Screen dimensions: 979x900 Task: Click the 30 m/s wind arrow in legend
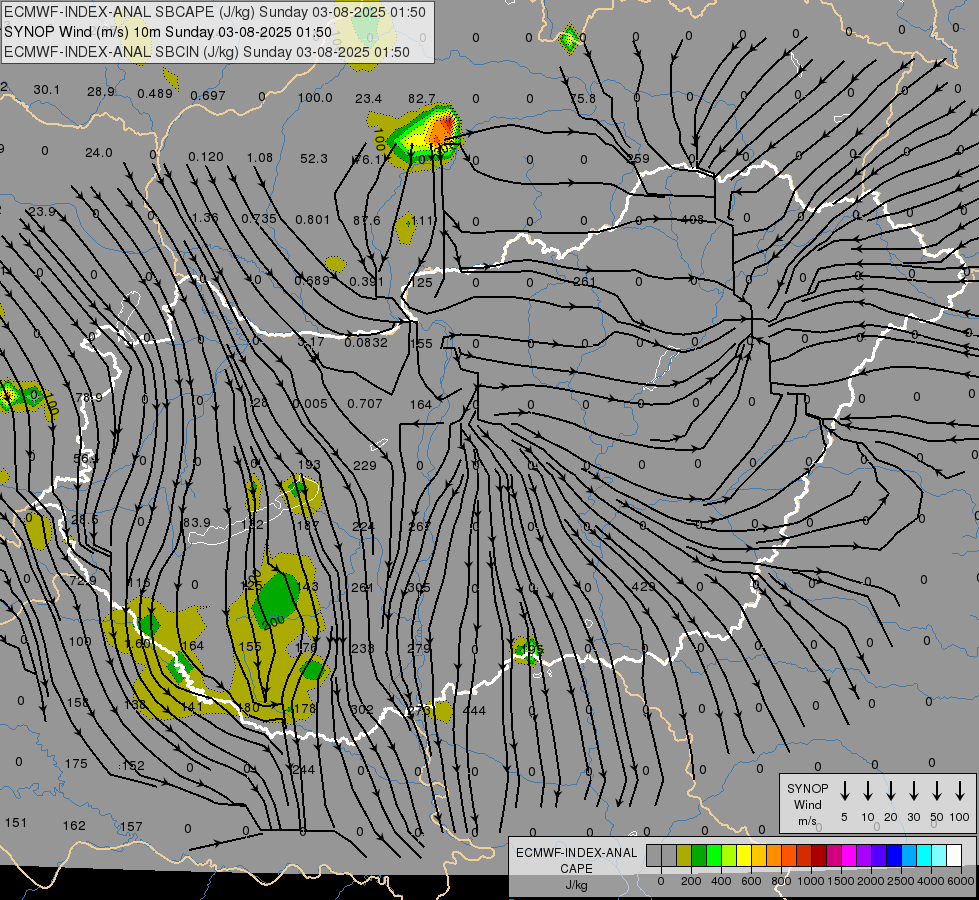pos(913,791)
